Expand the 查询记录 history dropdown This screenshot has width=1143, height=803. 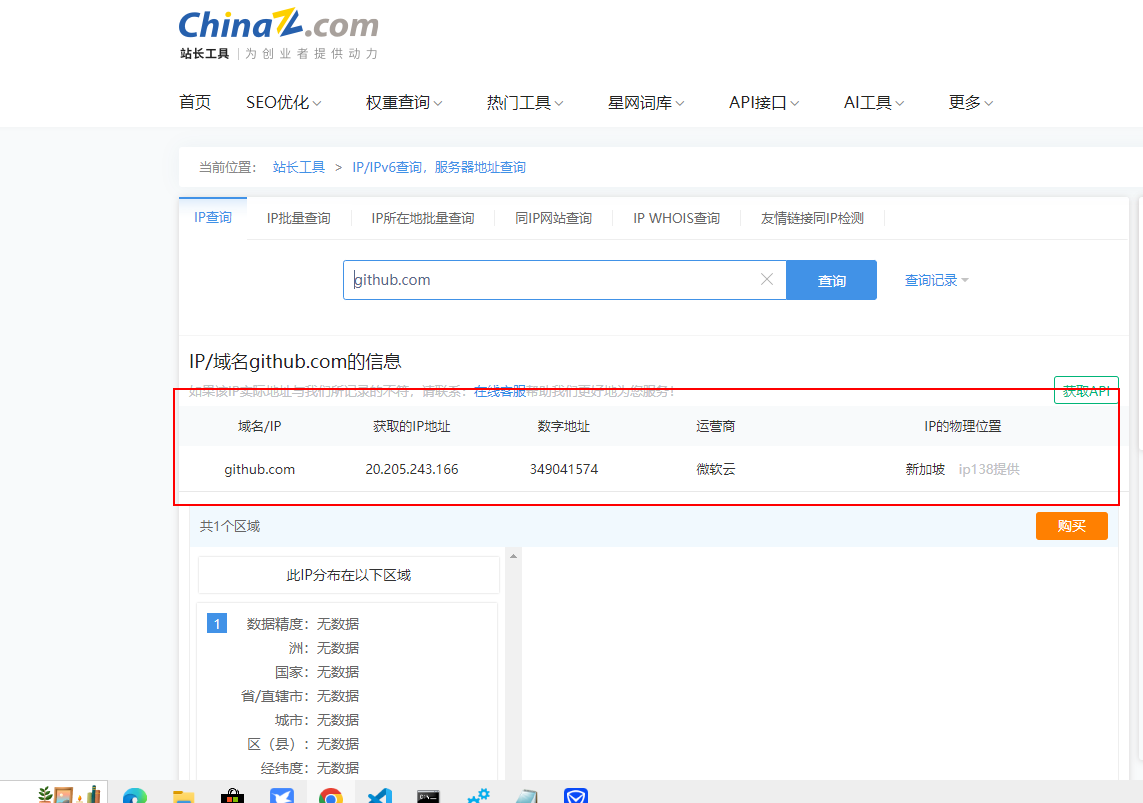934,280
